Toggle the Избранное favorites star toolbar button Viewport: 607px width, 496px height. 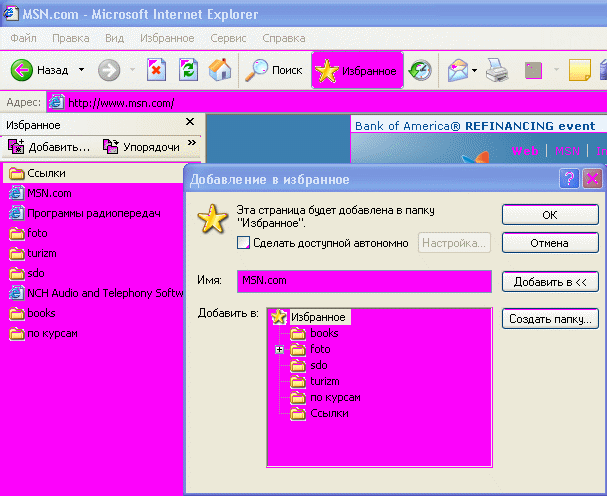point(357,70)
